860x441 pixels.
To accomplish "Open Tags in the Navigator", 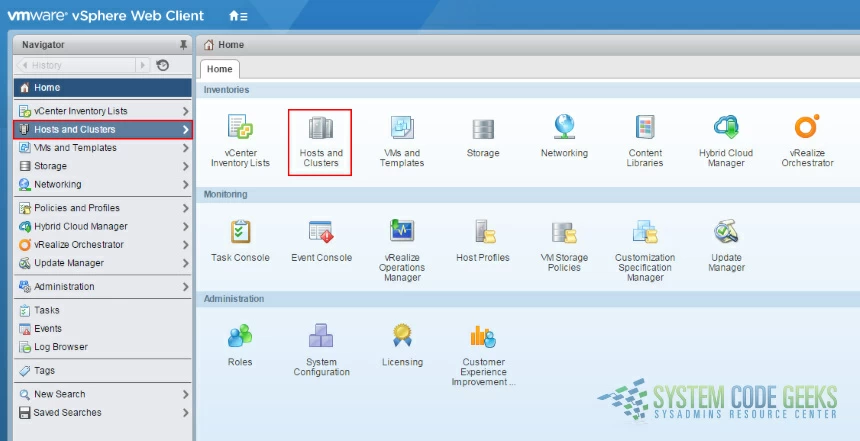I will [x=103, y=370].
